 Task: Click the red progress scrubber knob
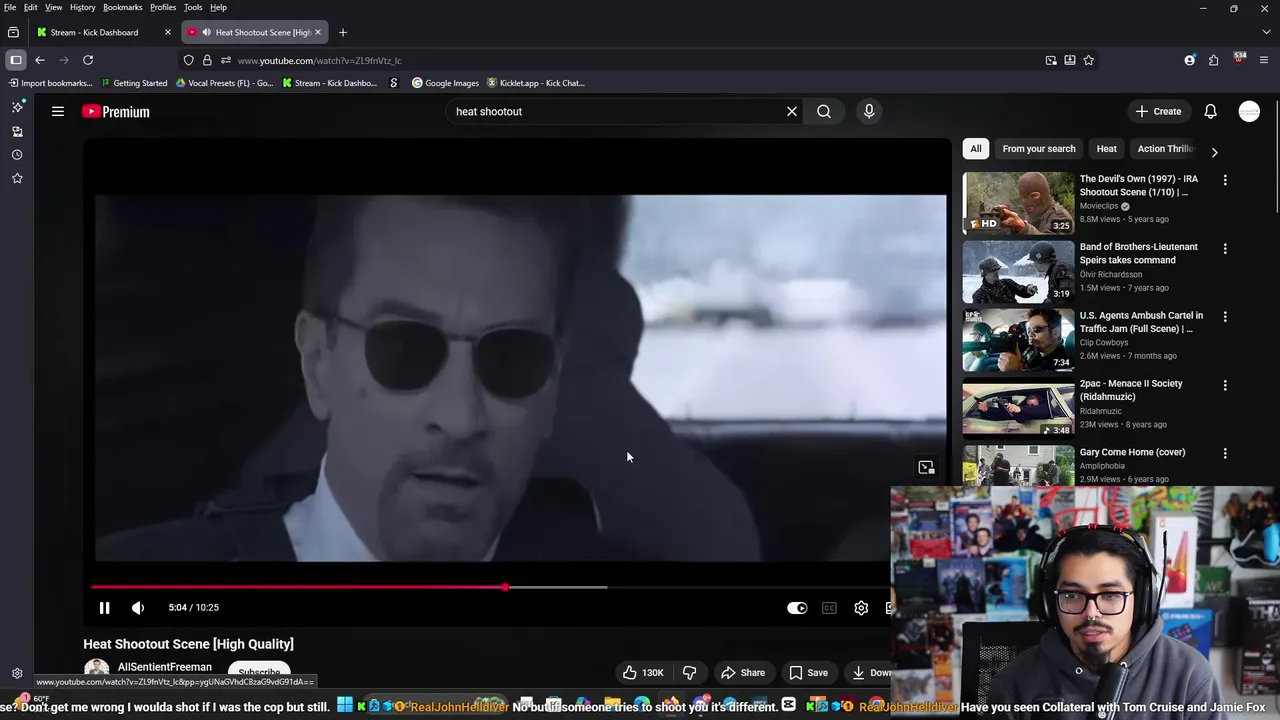pos(505,587)
